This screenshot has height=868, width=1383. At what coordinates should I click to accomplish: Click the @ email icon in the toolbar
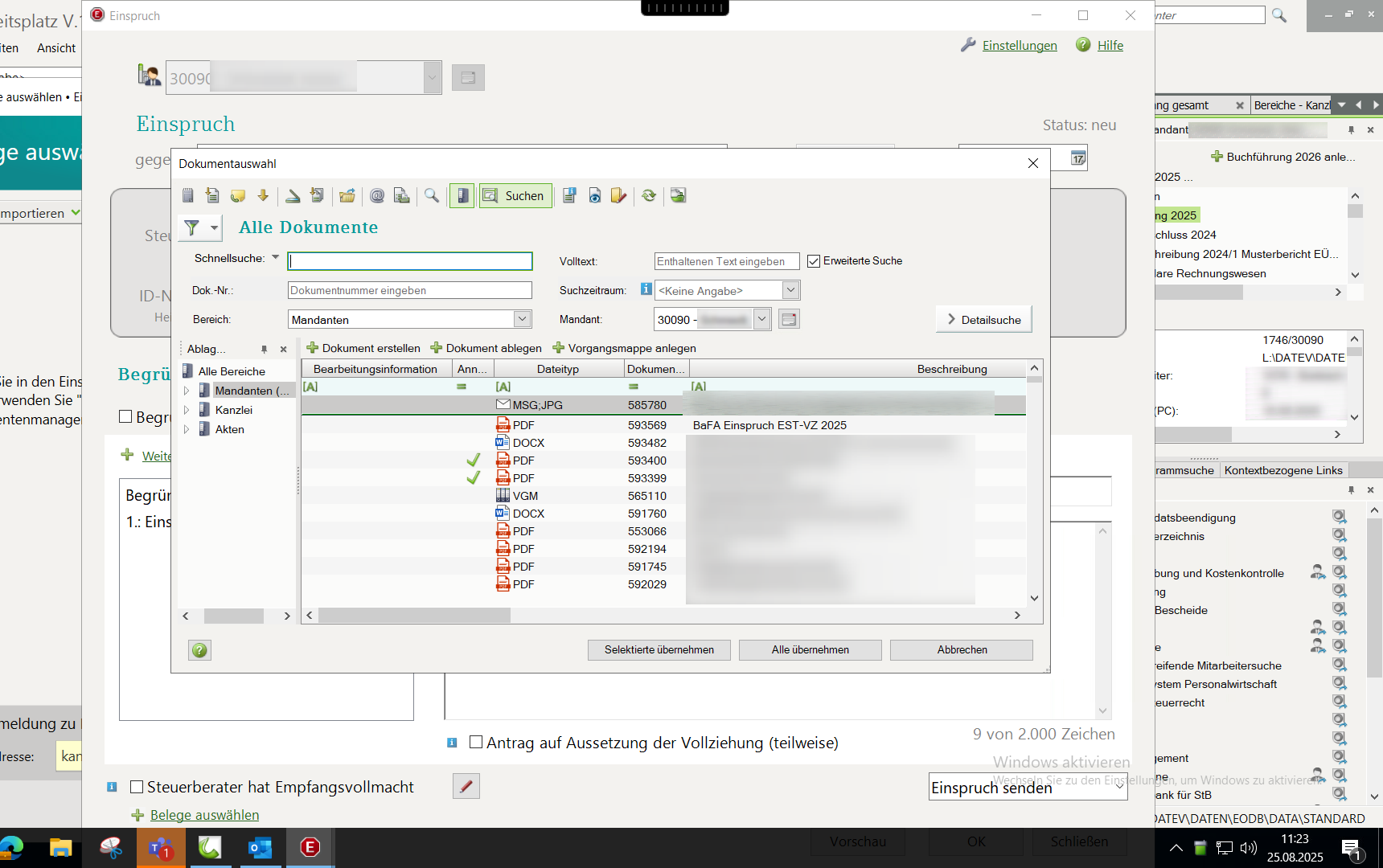(376, 195)
